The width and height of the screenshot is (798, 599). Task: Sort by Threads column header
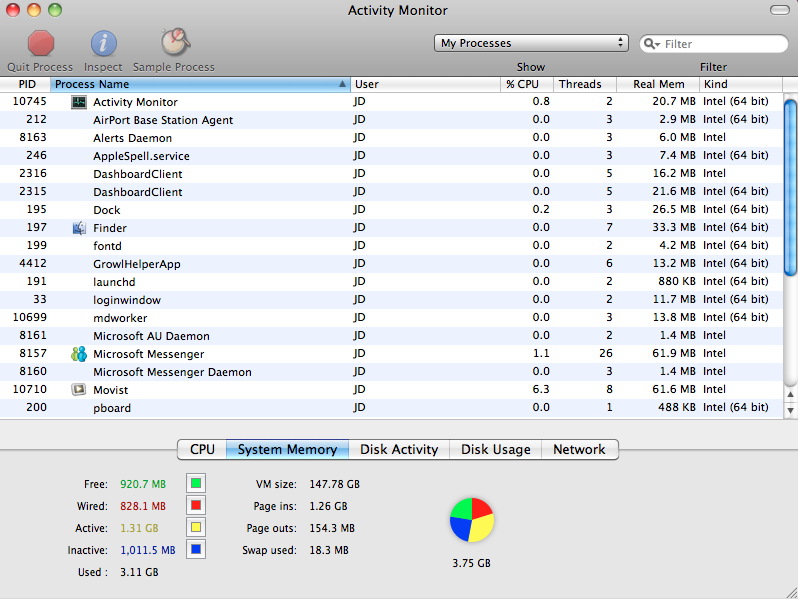(585, 84)
